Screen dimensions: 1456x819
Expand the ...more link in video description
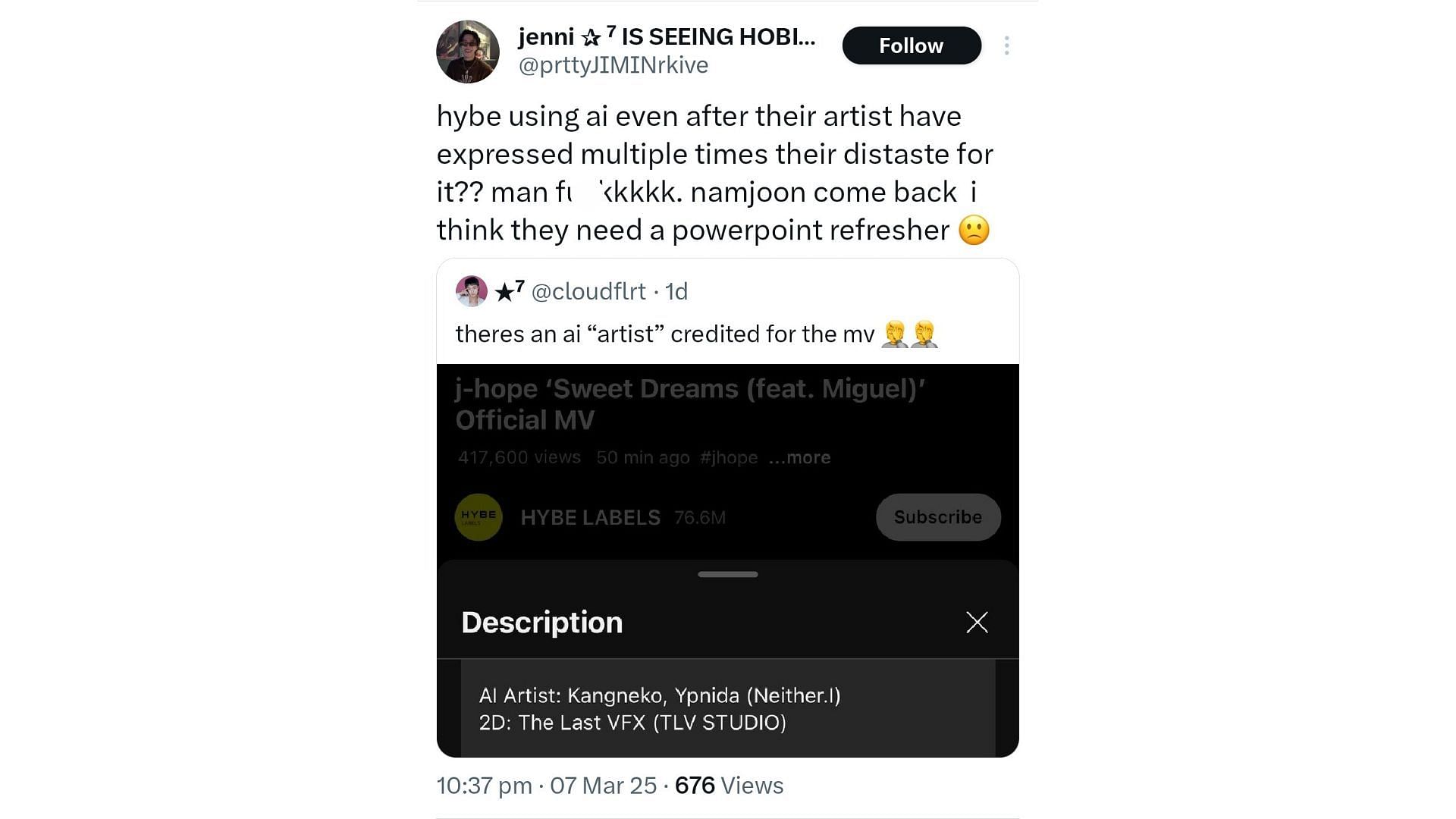[801, 457]
